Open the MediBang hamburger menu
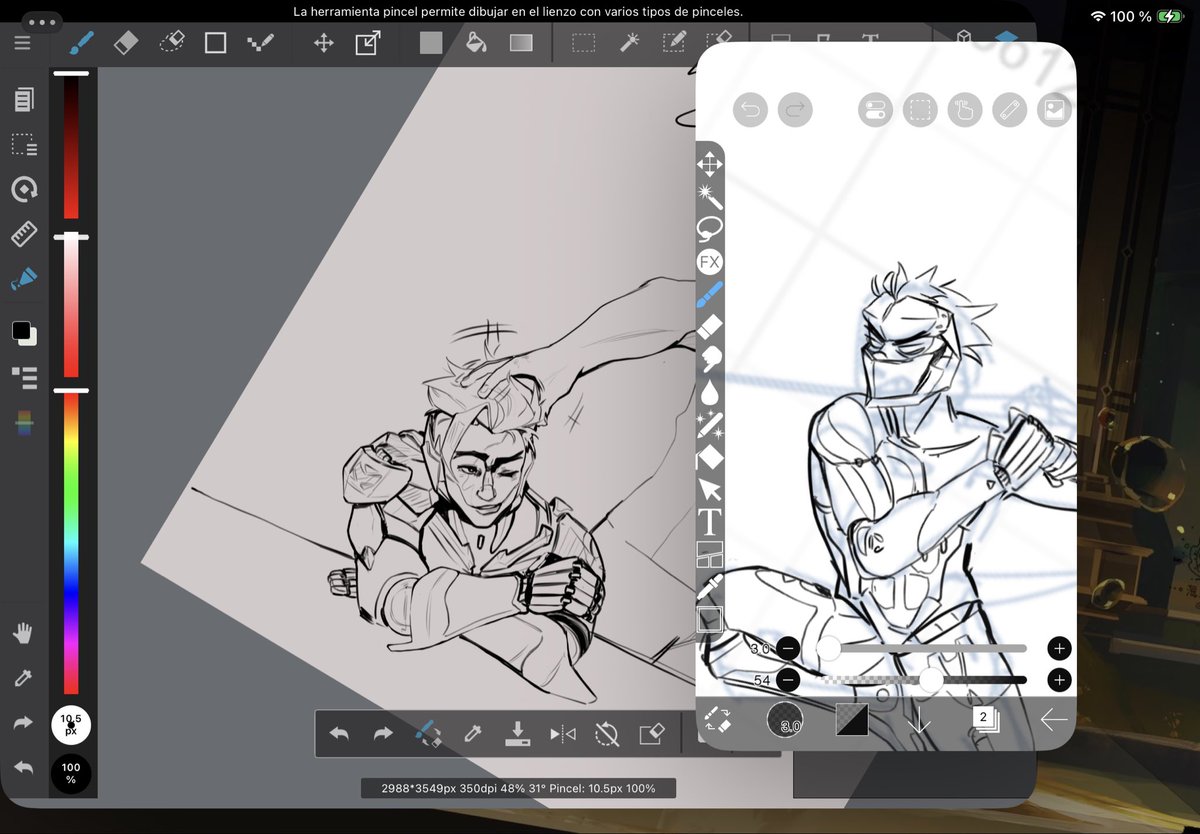Screen dimensions: 1200x834 (22, 43)
